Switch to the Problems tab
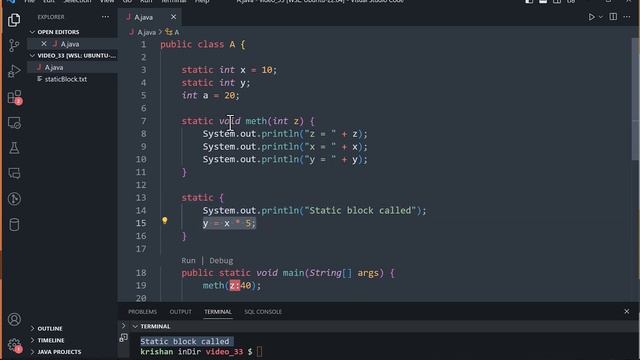This screenshot has width=640, height=360. 142,312
